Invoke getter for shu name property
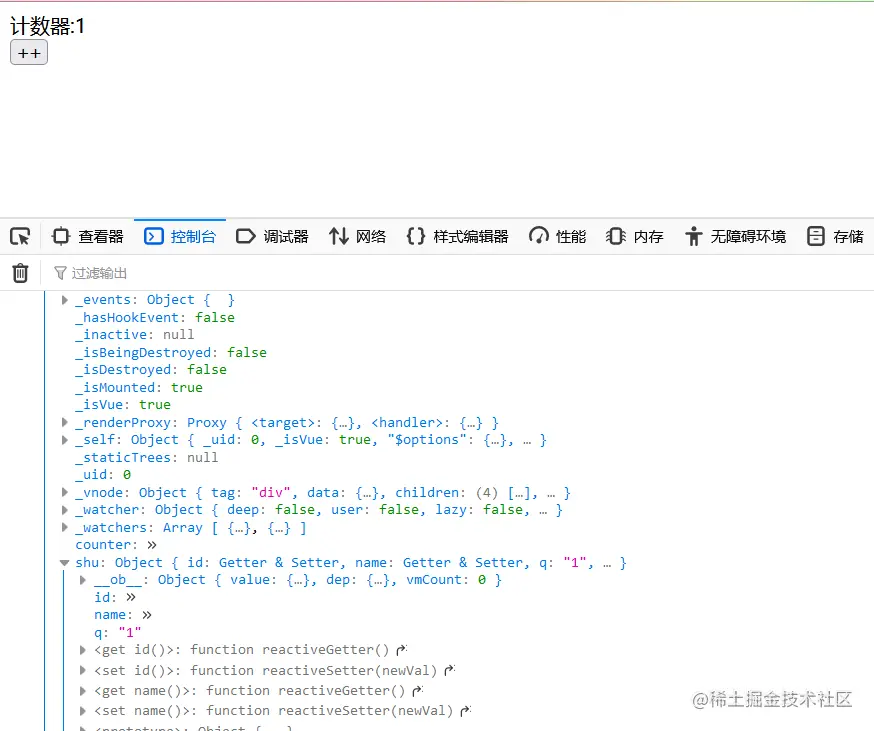Screen dimensions: 874x731 point(147,615)
